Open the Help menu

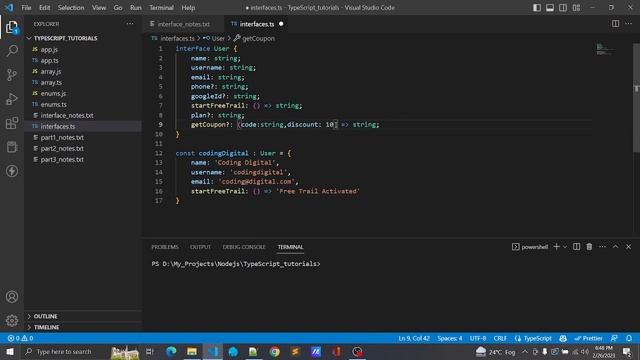(188, 8)
